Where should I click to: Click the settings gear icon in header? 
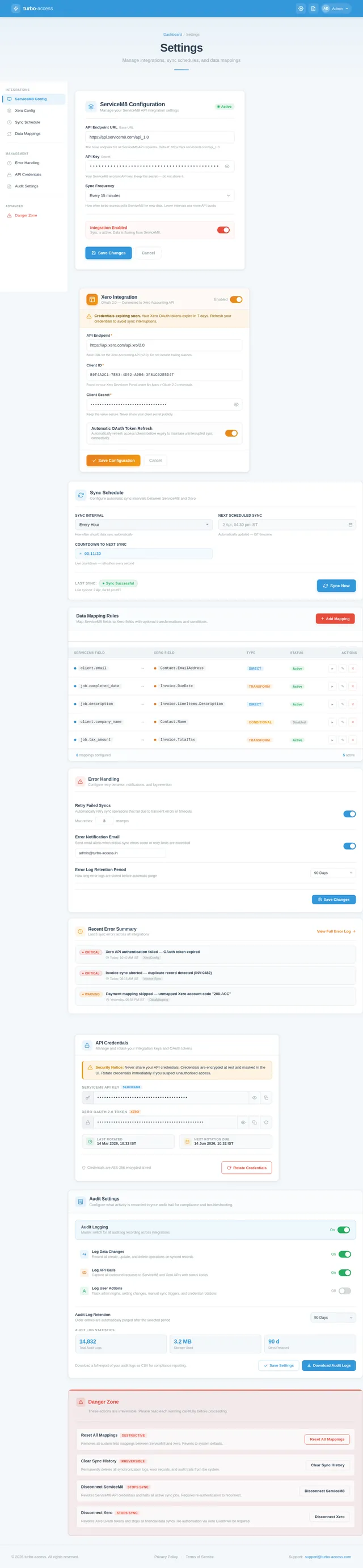(x=301, y=9)
